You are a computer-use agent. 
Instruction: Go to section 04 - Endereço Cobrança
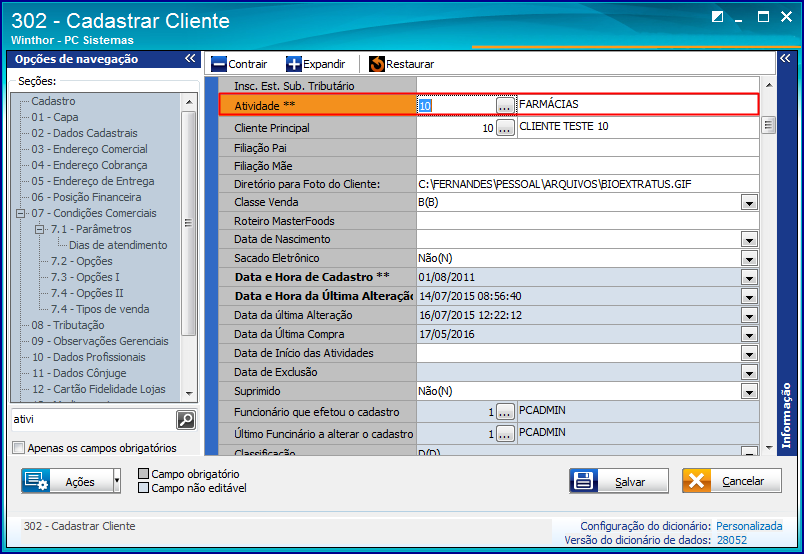click(x=89, y=165)
